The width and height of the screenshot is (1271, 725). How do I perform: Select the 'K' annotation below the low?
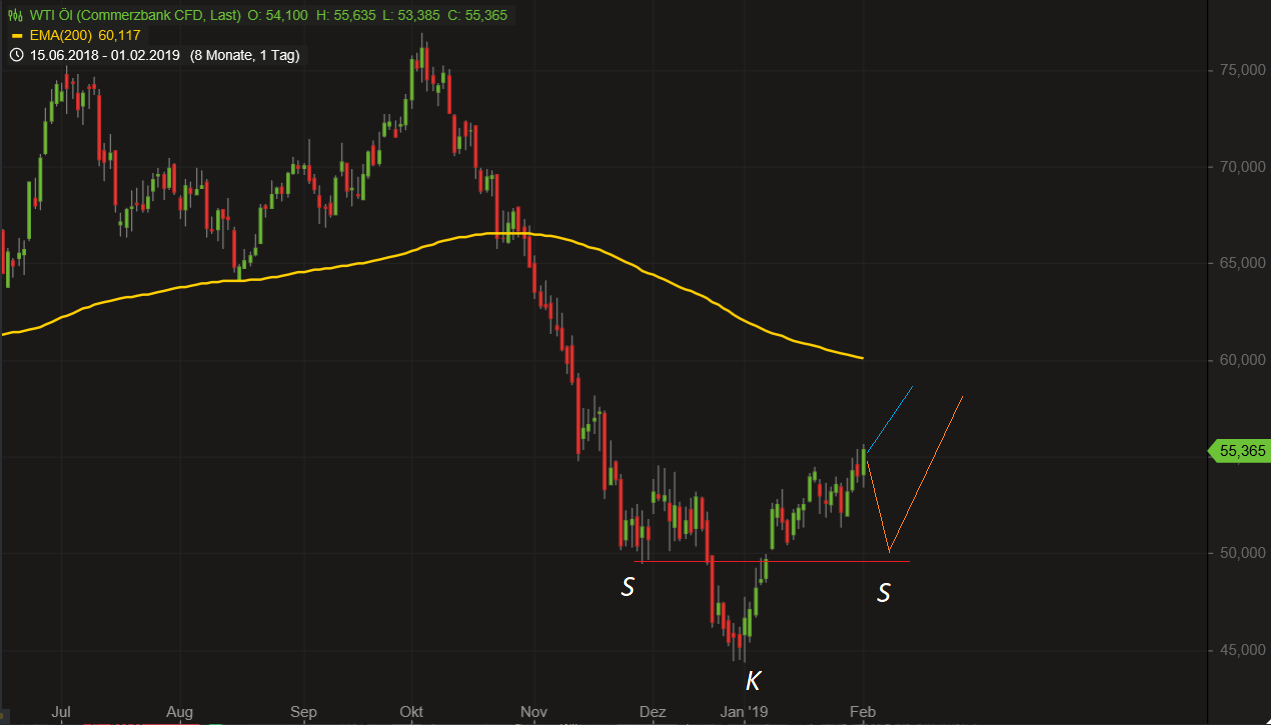coord(753,682)
